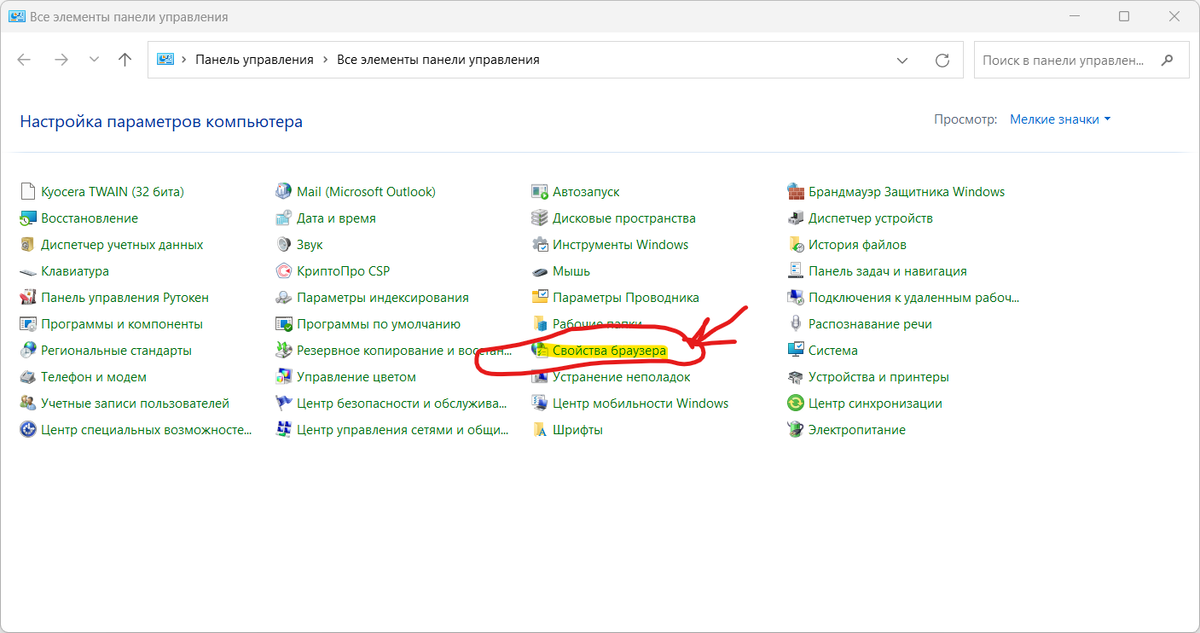
Task: Click the Программы по умолчанию icon
Action: click(284, 324)
